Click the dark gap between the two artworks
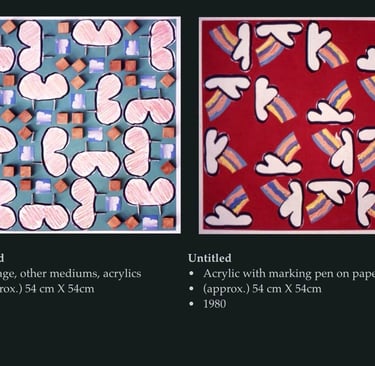The image size is (375, 366). (190, 125)
